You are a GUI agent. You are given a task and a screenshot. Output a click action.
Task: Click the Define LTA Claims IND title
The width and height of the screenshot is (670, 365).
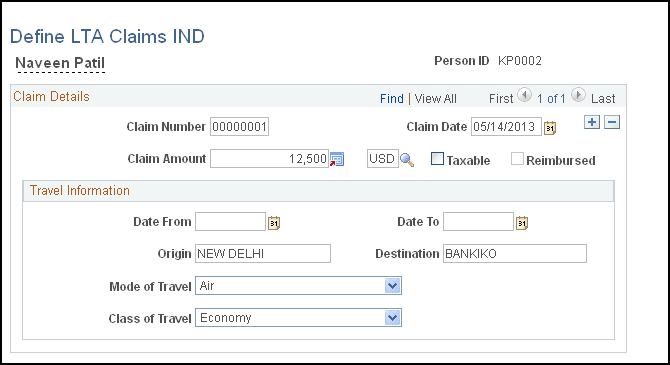tap(107, 36)
